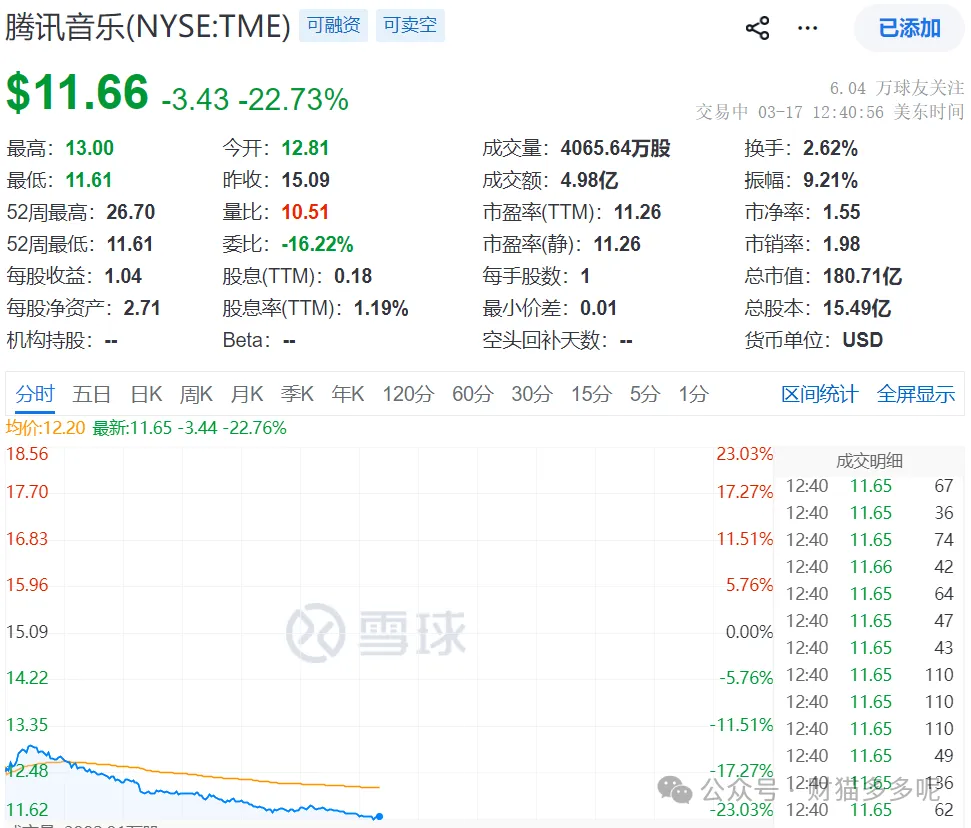Switch to the 5分 chart tab
This screenshot has height=828, width=971.
tap(645, 394)
